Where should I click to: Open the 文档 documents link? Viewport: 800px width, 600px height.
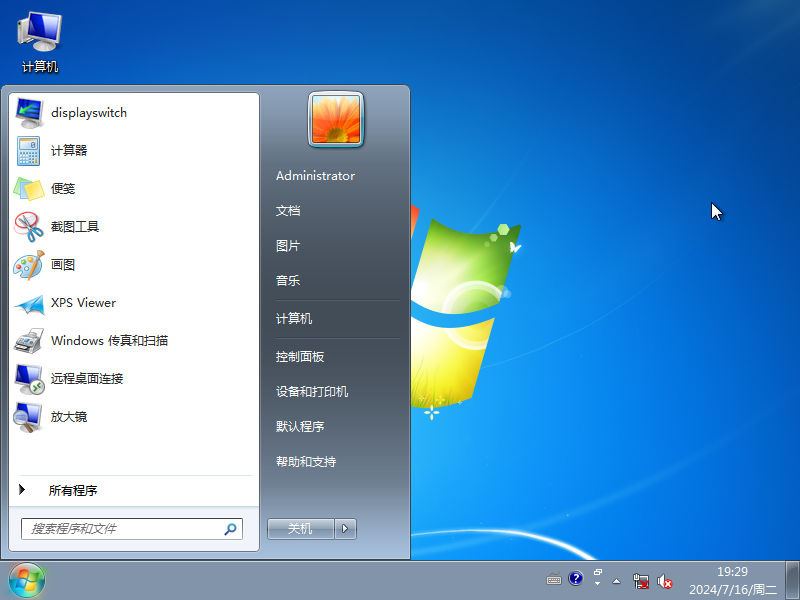287,211
